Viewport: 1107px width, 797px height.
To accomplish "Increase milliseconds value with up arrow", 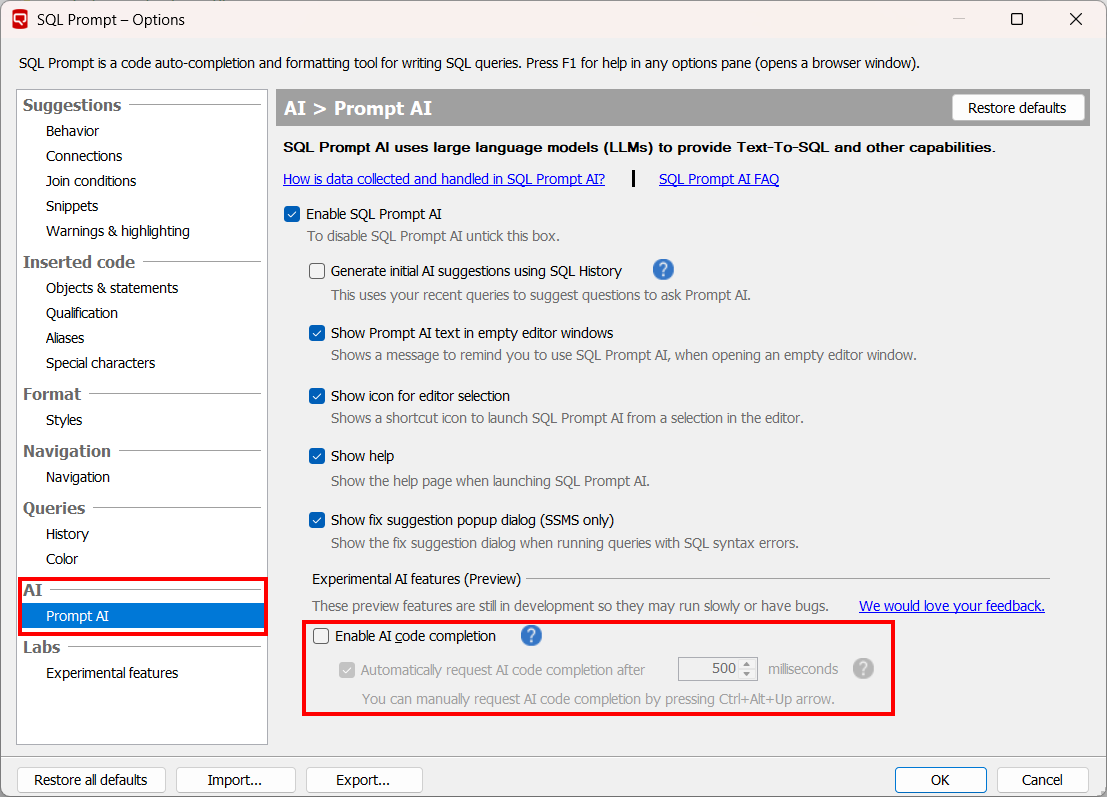I will (747, 664).
